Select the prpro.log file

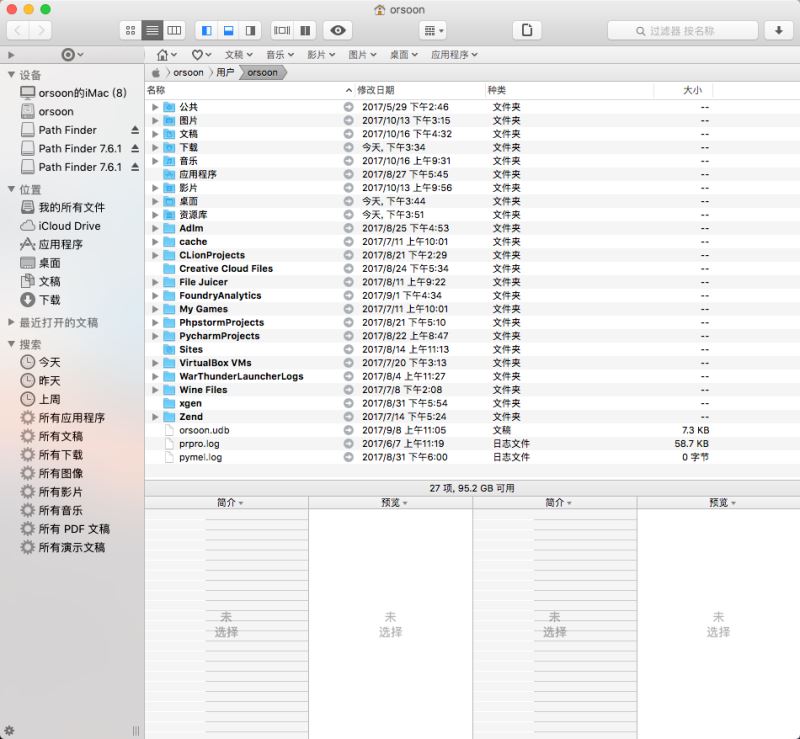[199, 444]
